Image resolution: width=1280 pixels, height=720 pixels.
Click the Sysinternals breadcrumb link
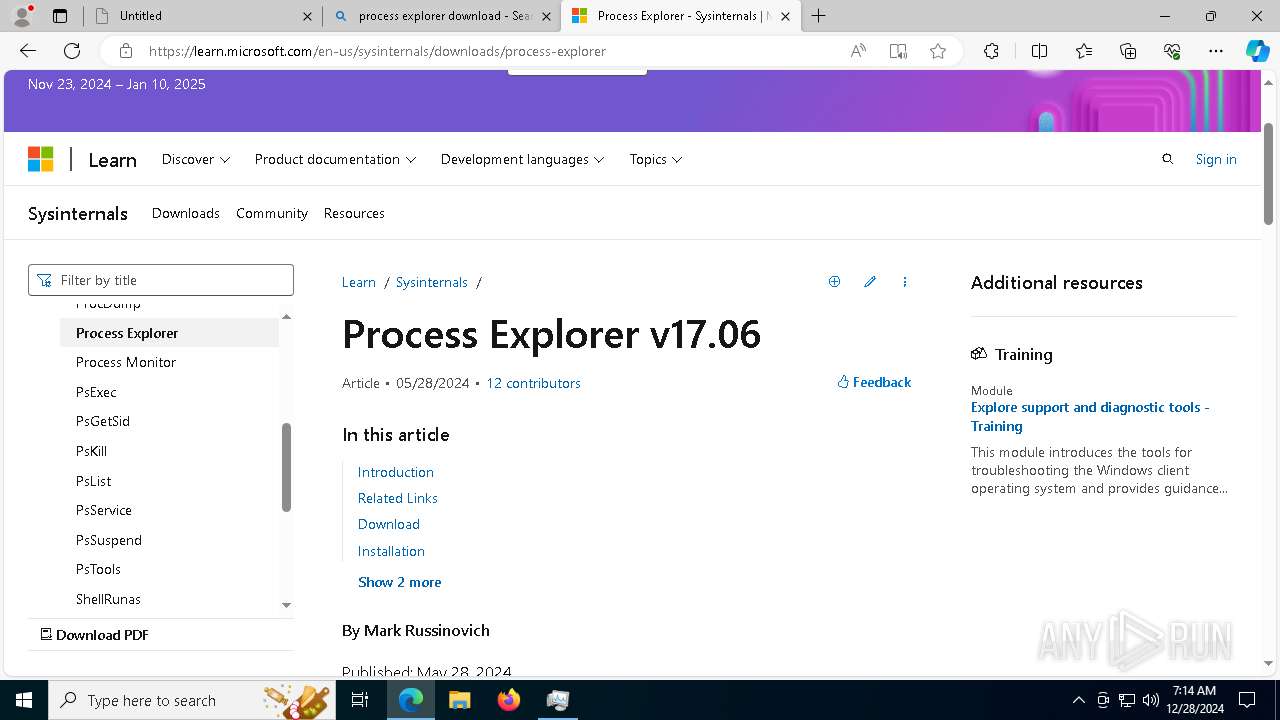[x=432, y=282]
